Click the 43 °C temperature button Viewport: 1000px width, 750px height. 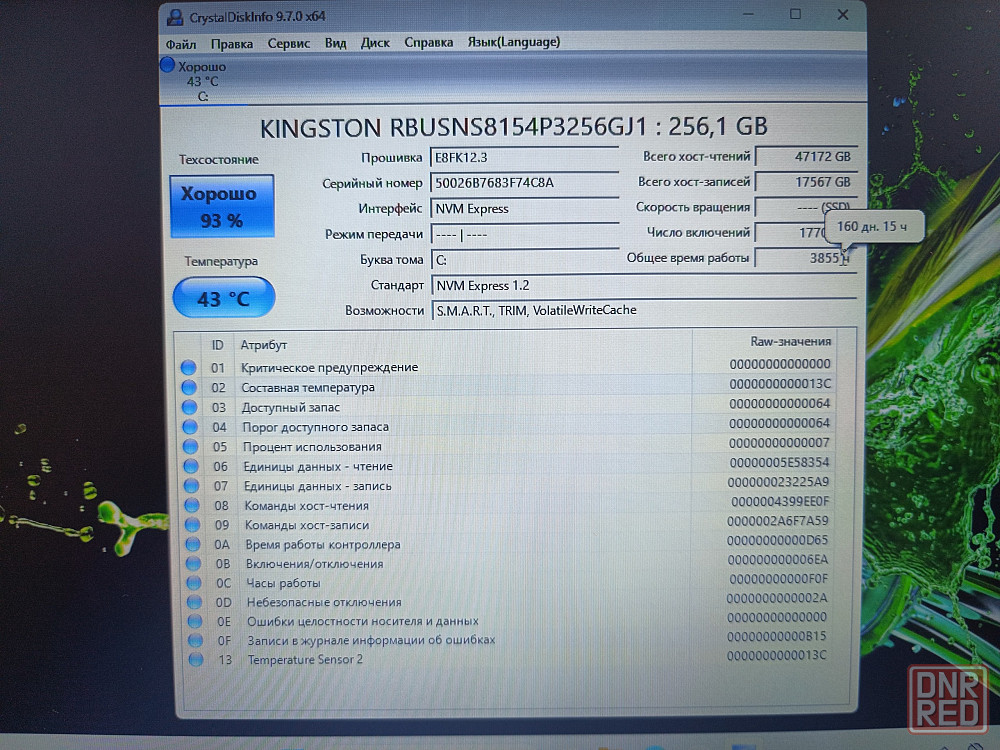223,298
